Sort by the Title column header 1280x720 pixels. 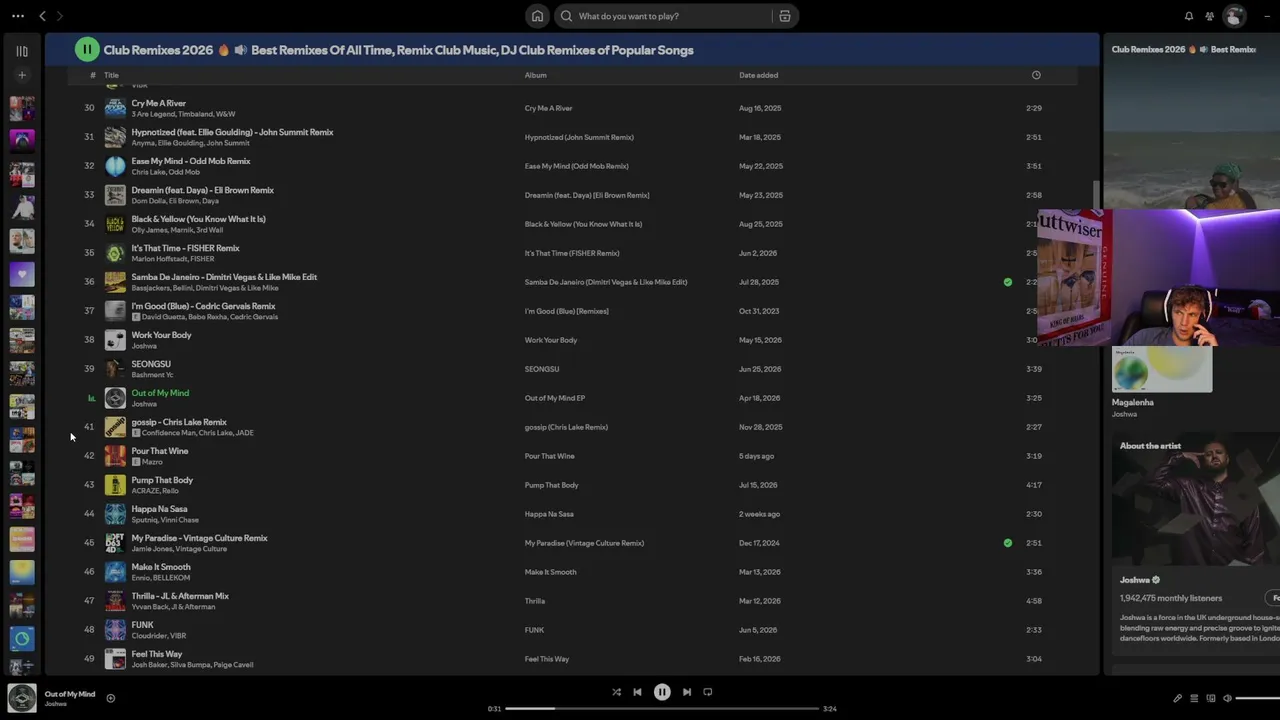tap(112, 75)
